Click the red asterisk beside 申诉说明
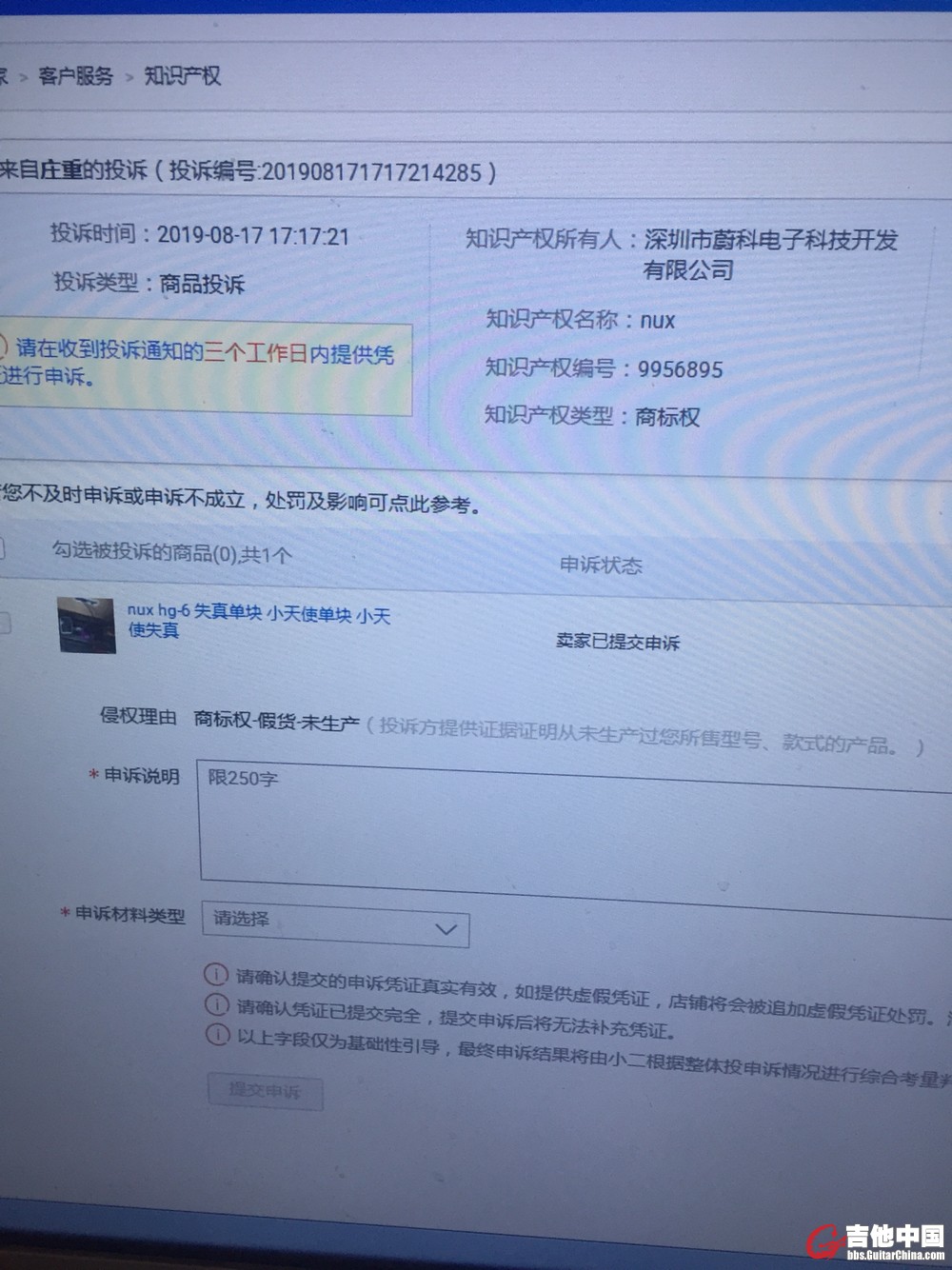 pyautogui.click(x=93, y=776)
